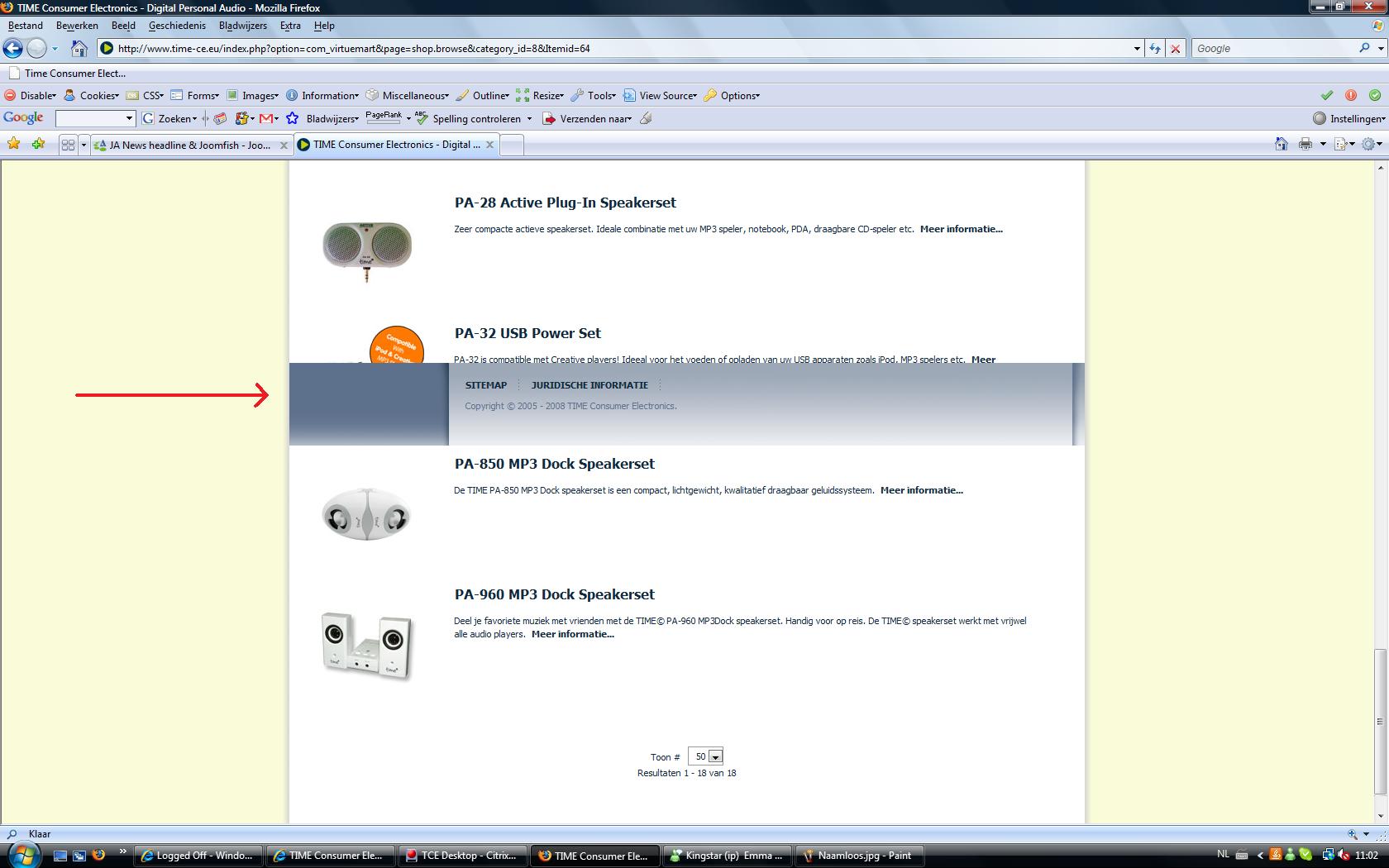Open the Images dropdown menu
Screen dimensions: 1389x868
click(253, 95)
